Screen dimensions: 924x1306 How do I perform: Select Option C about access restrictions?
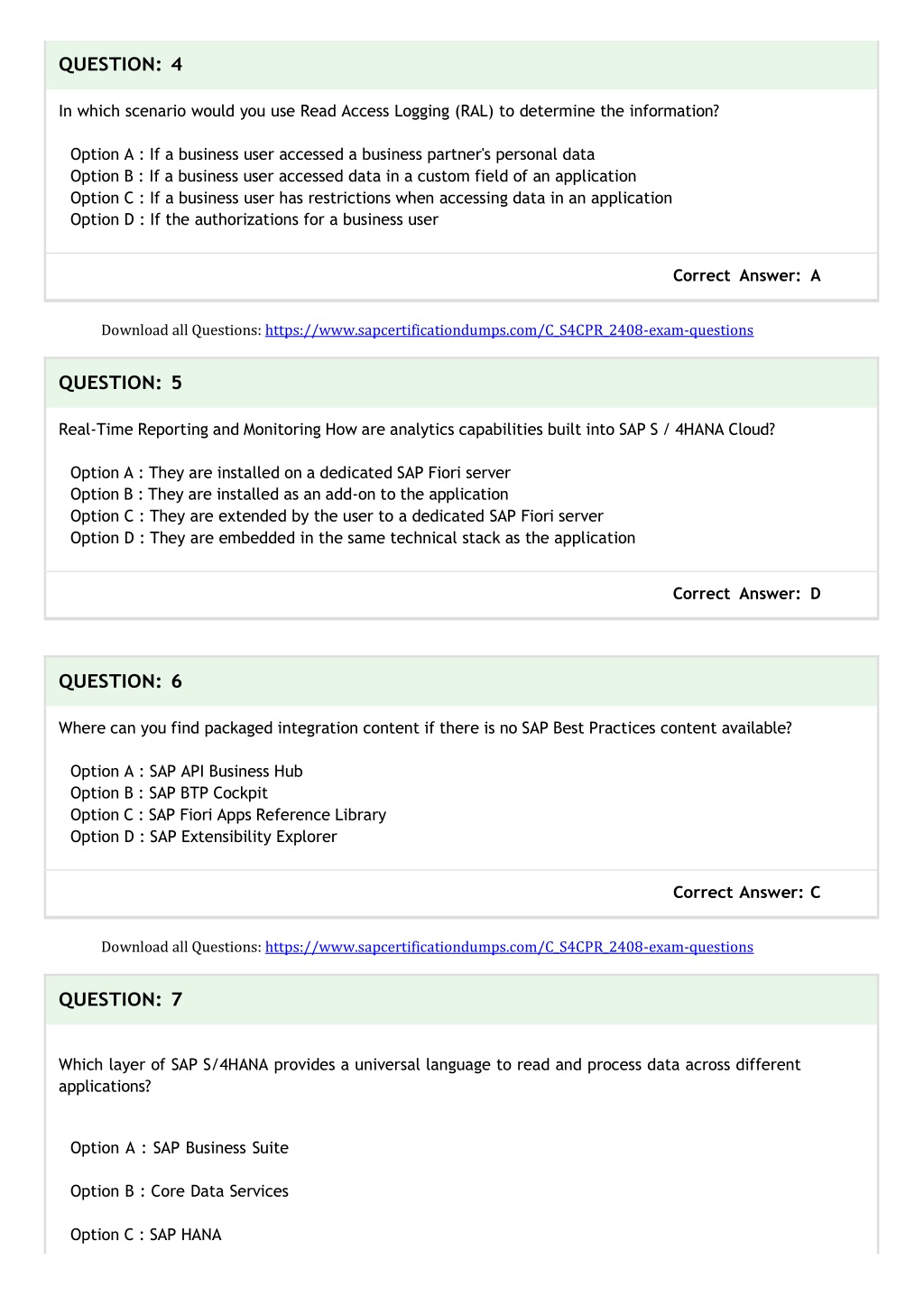click(371, 198)
